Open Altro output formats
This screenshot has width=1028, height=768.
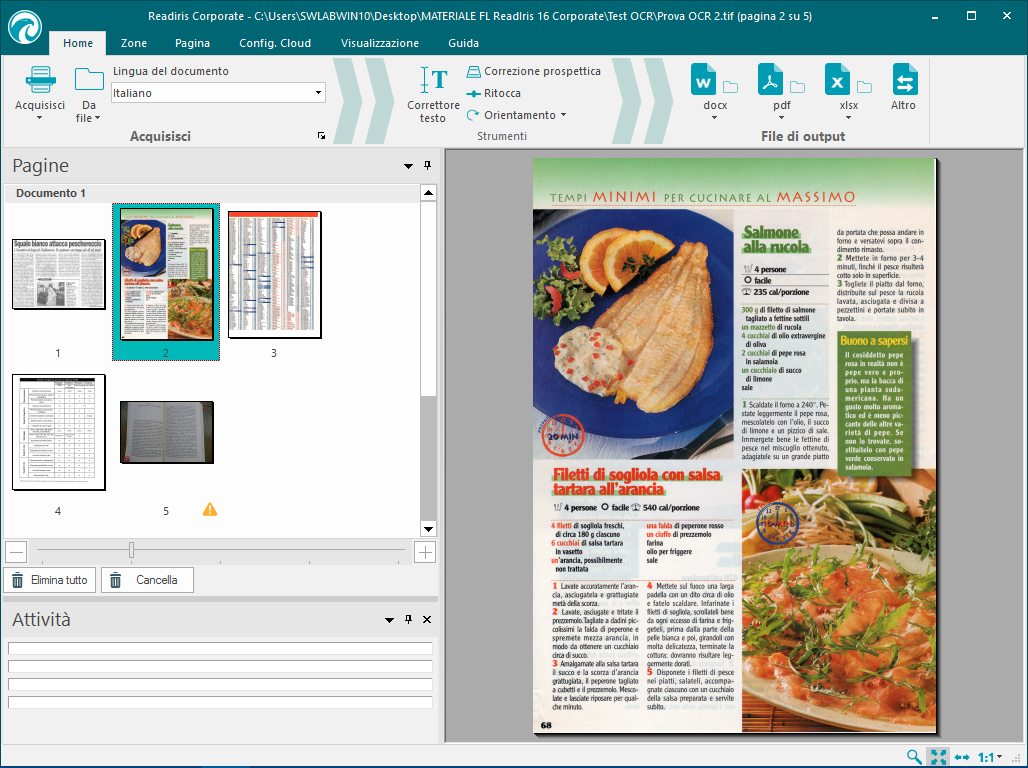click(x=904, y=80)
